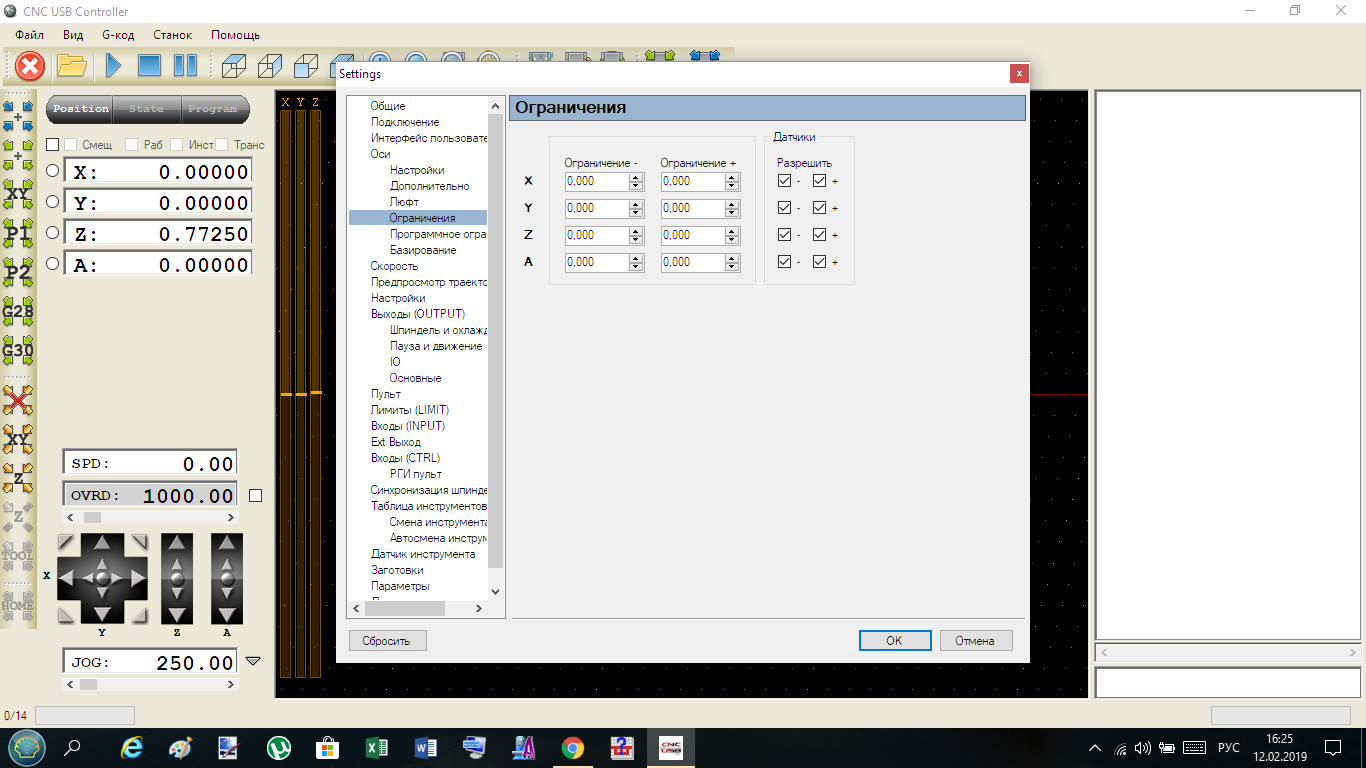Toggle A axis minus sensor checkbox
Screen dimensions: 1366x768
point(784,262)
